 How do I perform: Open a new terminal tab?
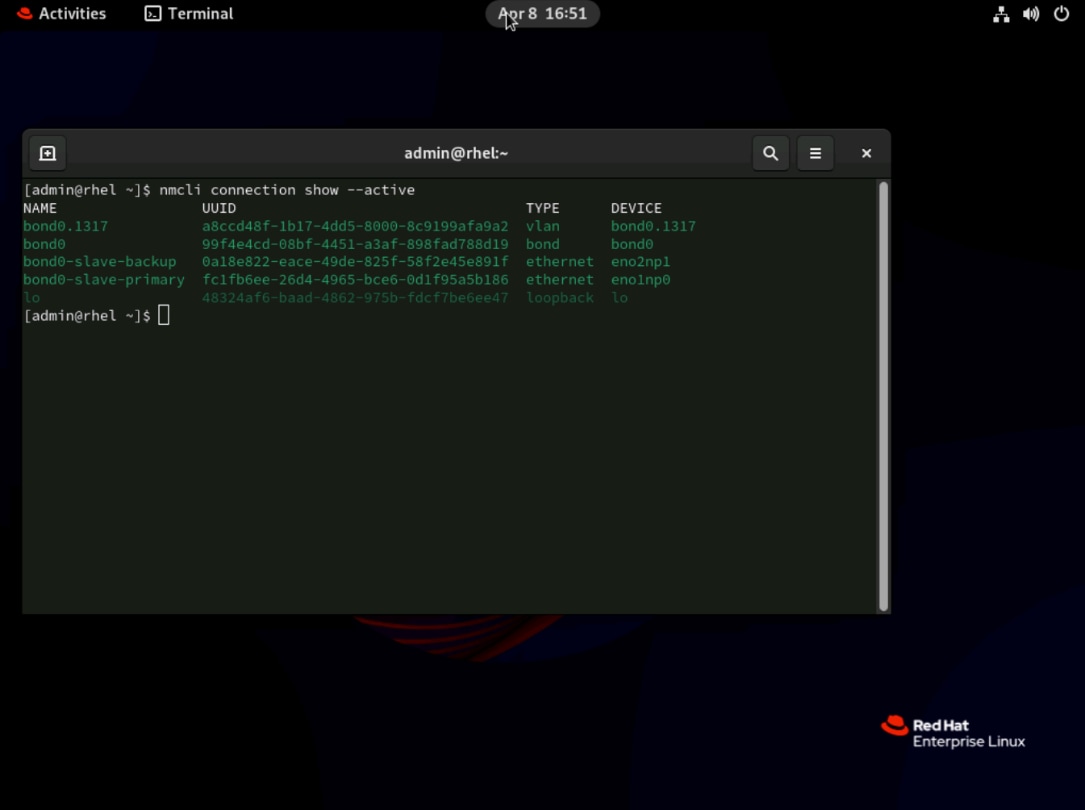click(x=48, y=153)
